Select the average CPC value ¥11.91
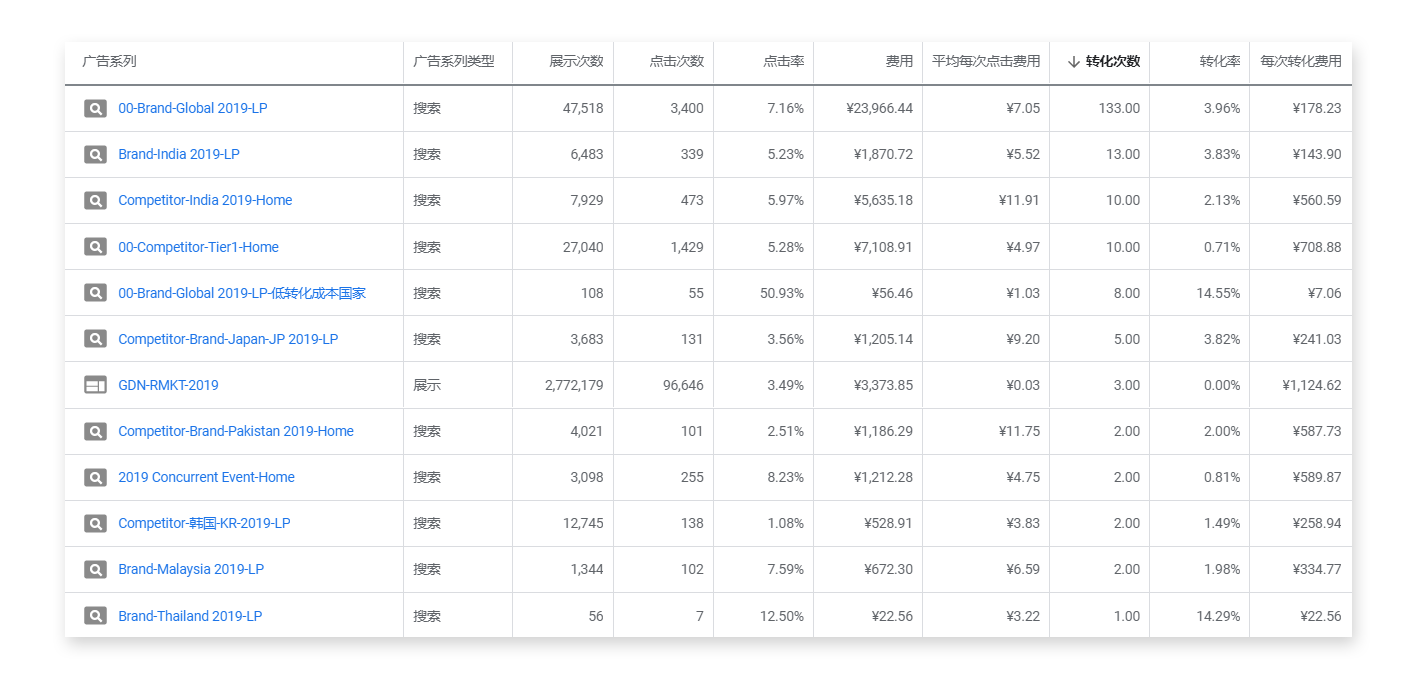This screenshot has height=680, width=1417. [x=1019, y=200]
